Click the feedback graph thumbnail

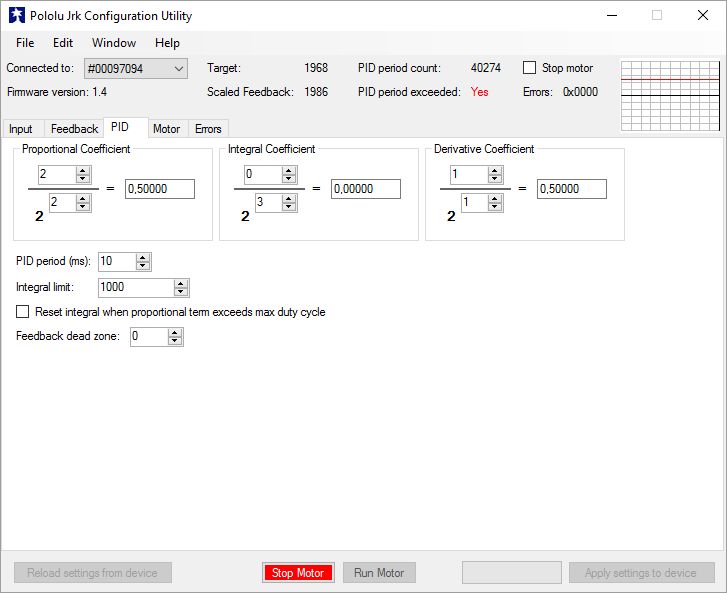[670, 95]
